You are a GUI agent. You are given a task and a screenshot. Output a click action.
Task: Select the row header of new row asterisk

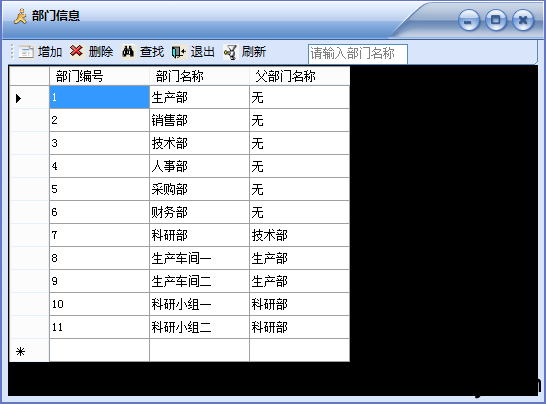pos(29,350)
